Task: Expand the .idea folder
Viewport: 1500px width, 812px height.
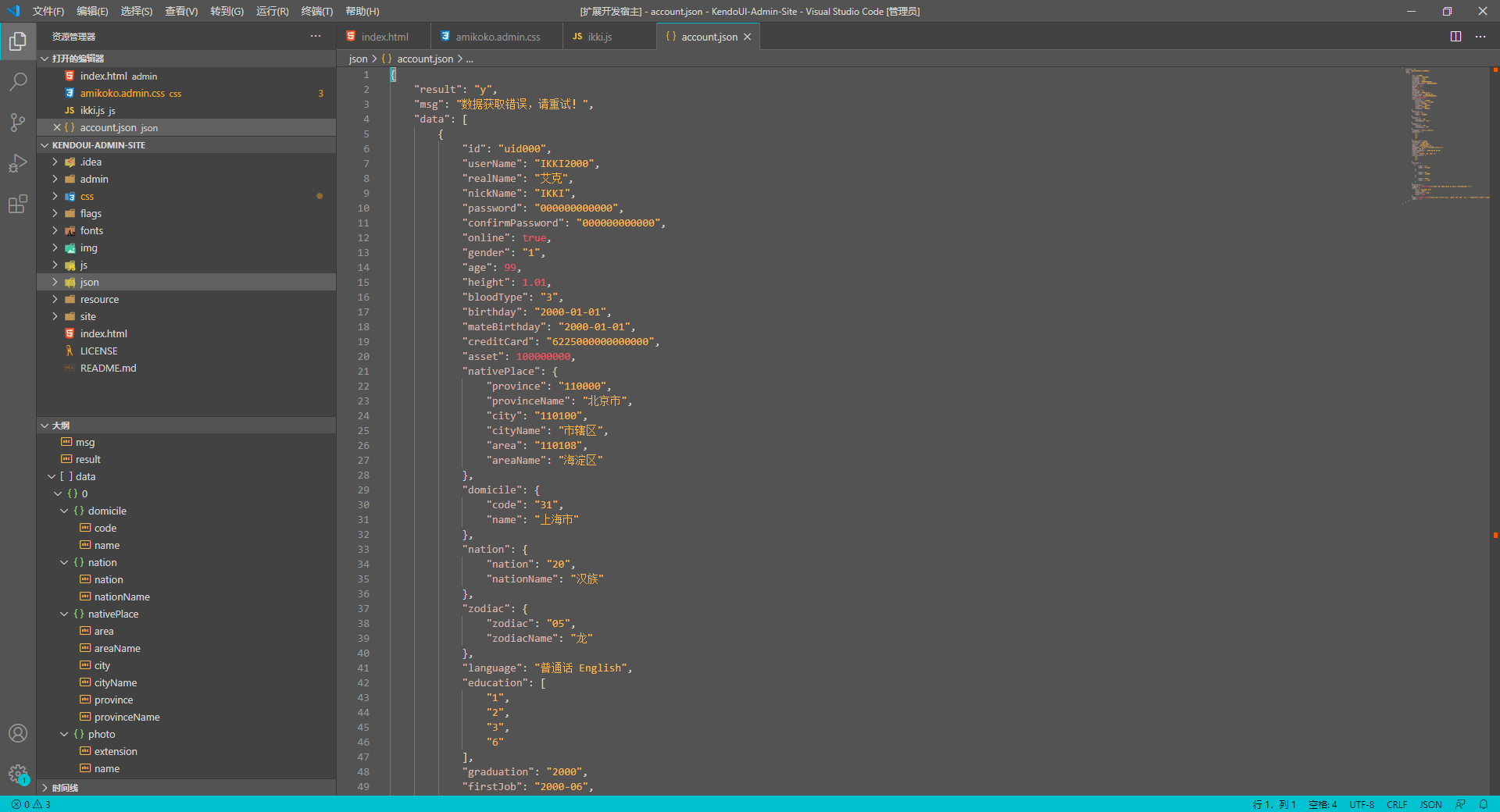Action: point(186,162)
